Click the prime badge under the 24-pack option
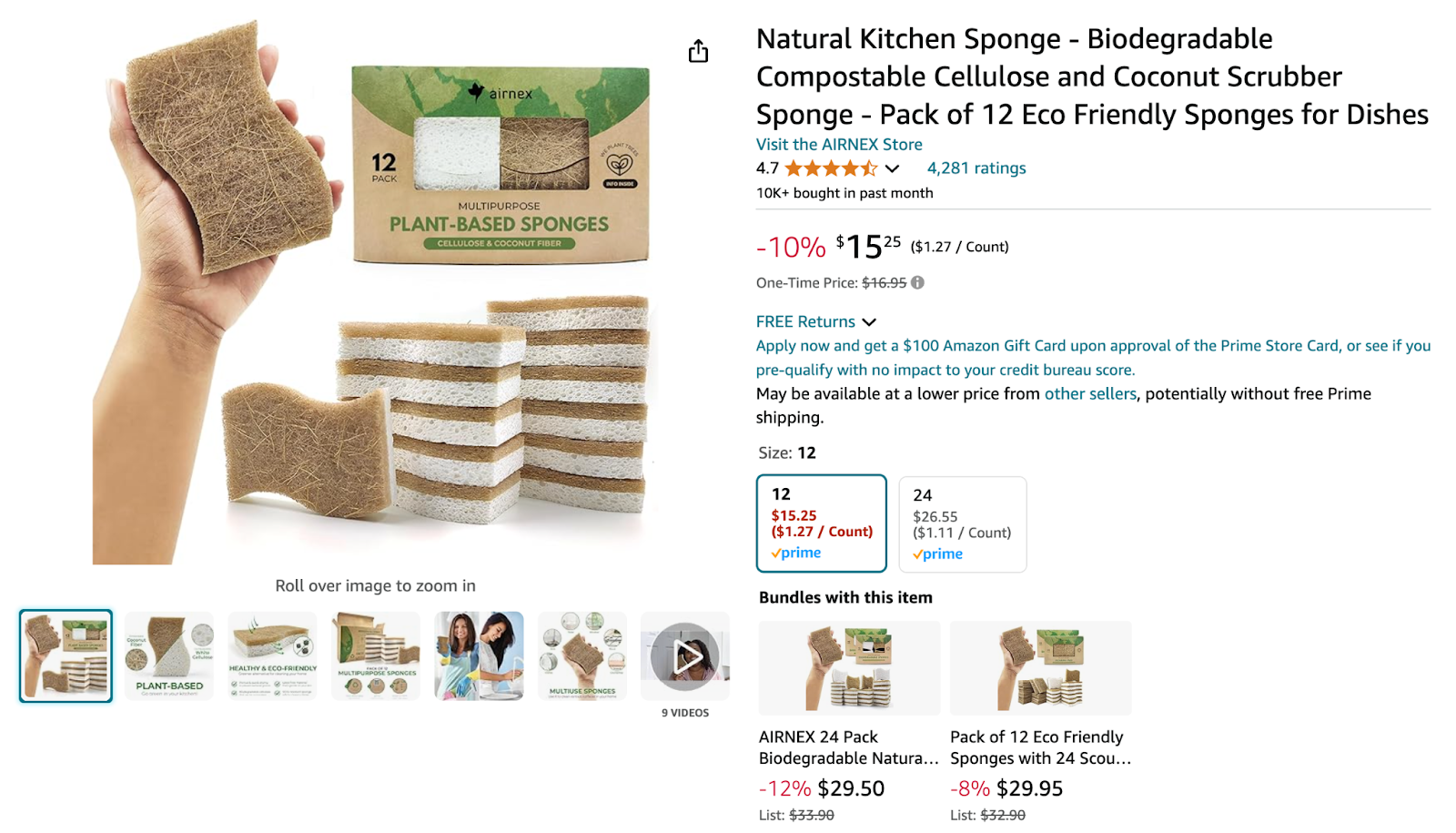This screenshot has width=1456, height=833. click(937, 553)
